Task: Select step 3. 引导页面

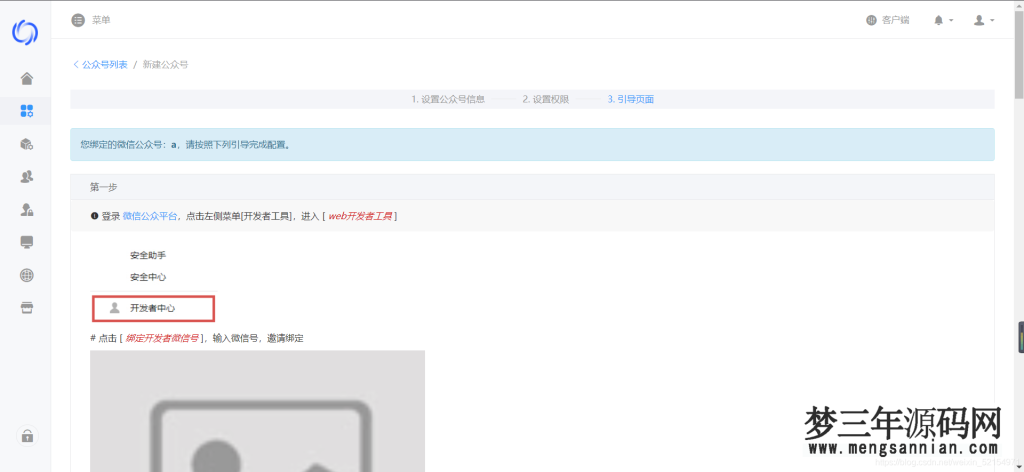Action: [631, 99]
